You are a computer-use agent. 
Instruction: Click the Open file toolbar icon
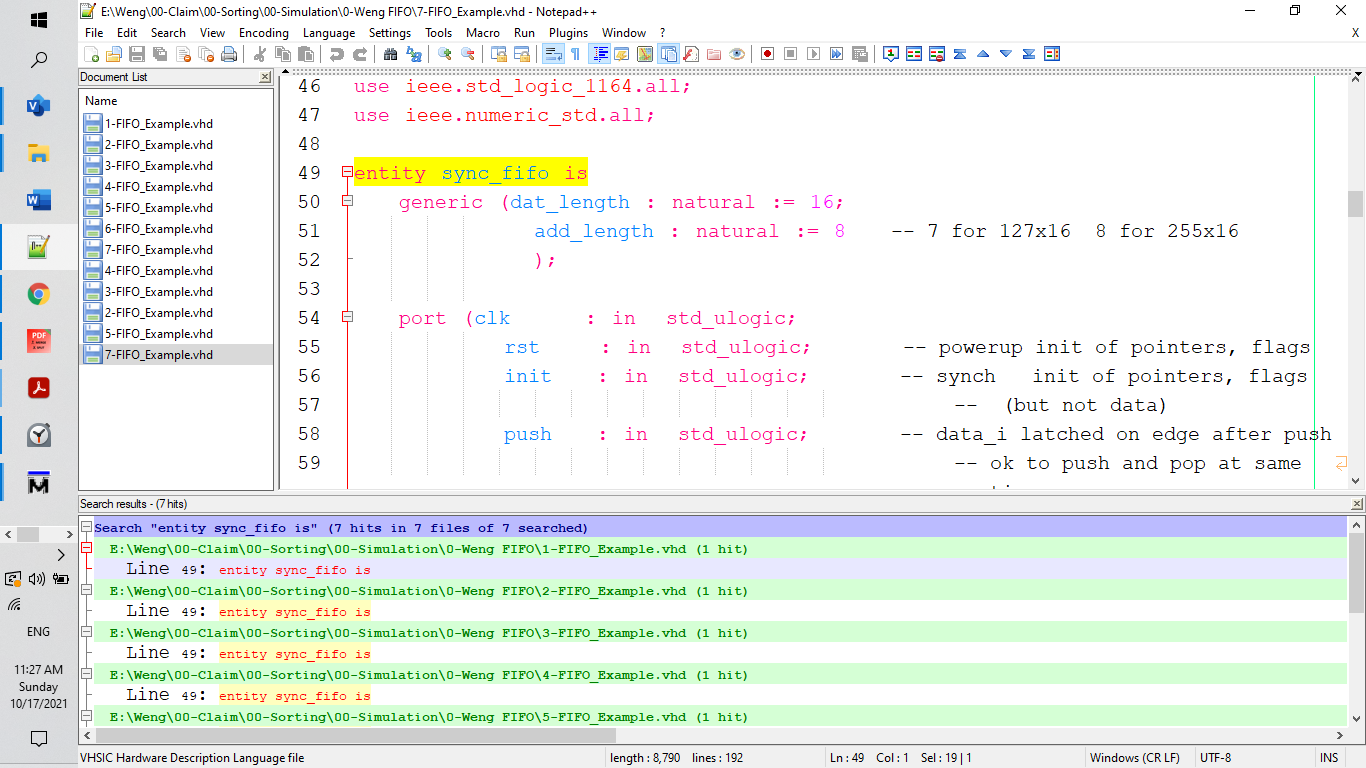pyautogui.click(x=114, y=54)
